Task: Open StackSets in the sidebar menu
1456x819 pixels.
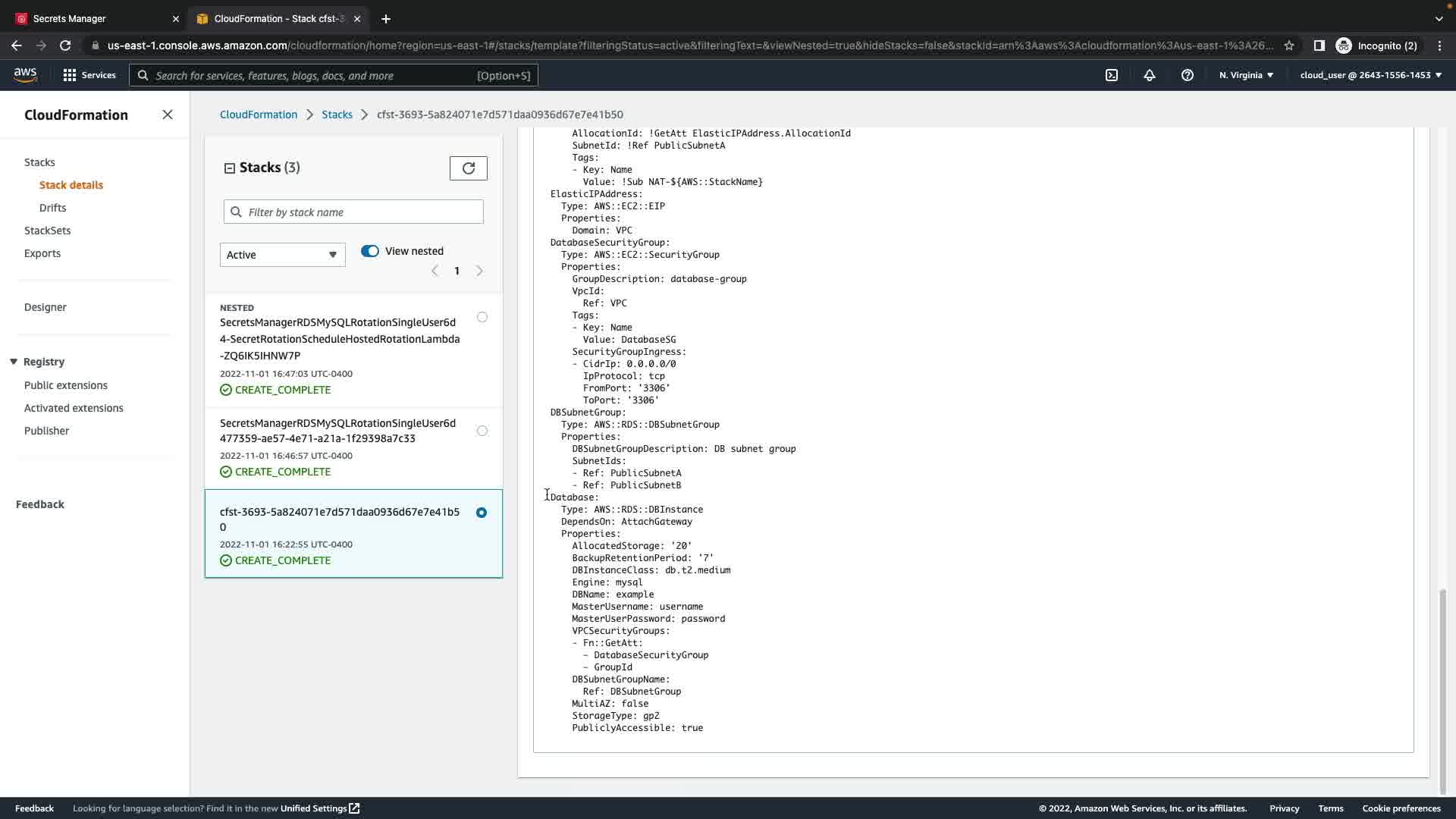Action: tap(47, 231)
